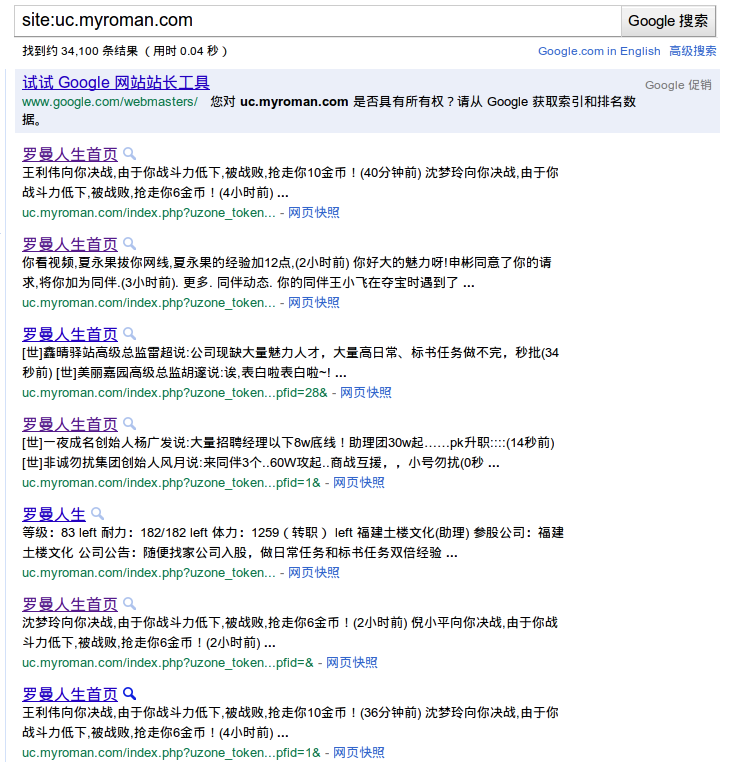
Task: Open 网页快照 for 一夜成名 result
Action: (x=359, y=483)
